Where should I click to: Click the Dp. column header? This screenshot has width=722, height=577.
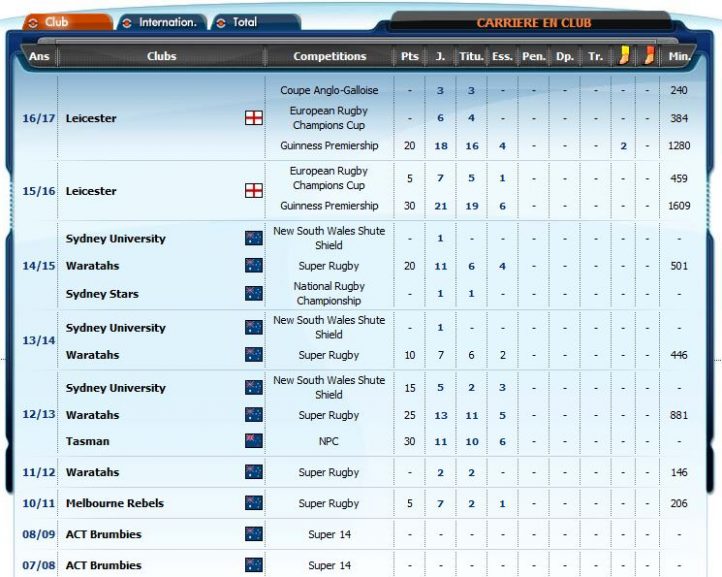pos(565,56)
